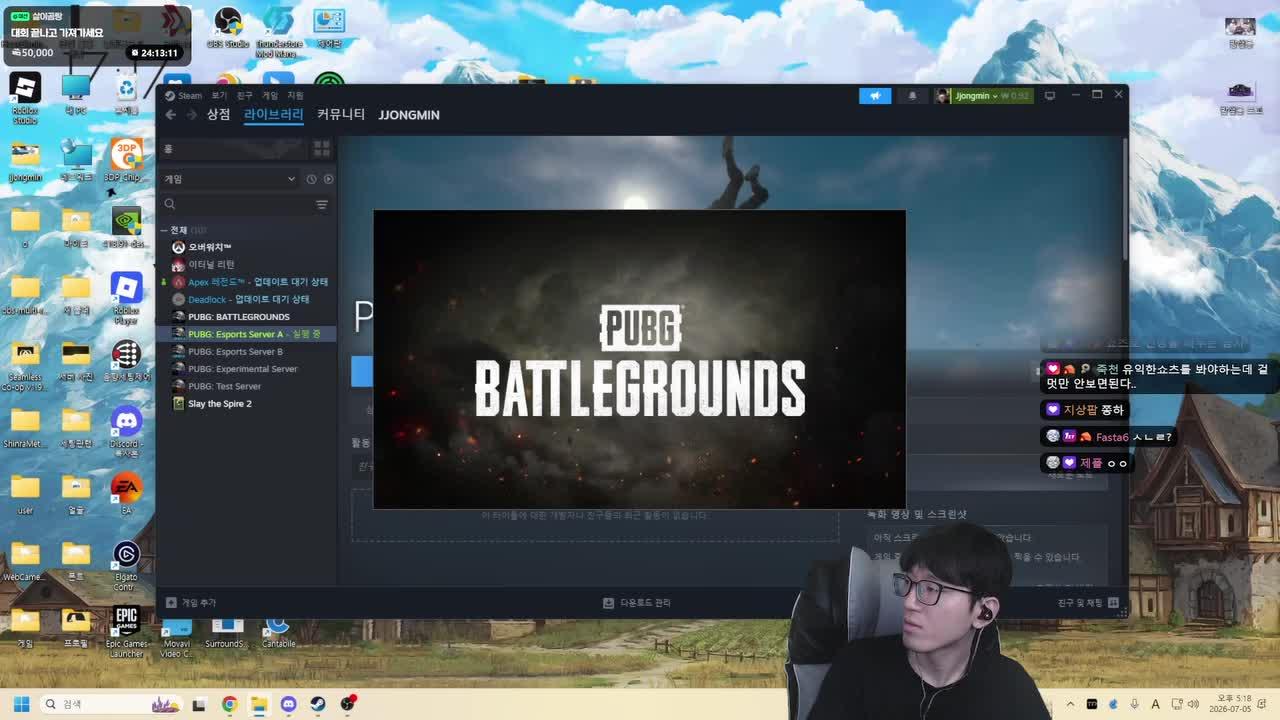Open 3DP Chip desktop shortcut
The image size is (1280, 720).
(126, 161)
